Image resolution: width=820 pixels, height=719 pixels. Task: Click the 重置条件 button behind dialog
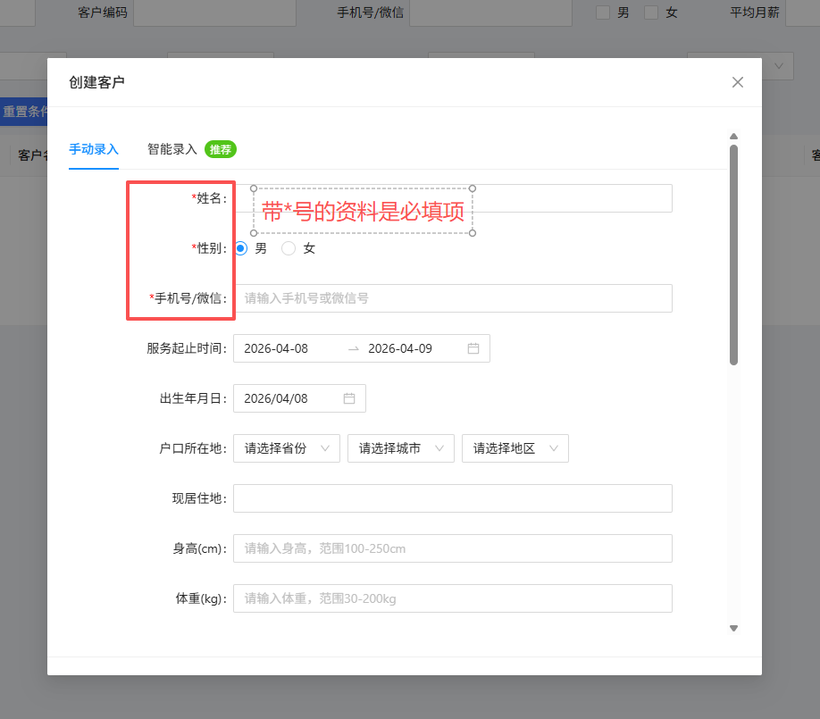23,112
